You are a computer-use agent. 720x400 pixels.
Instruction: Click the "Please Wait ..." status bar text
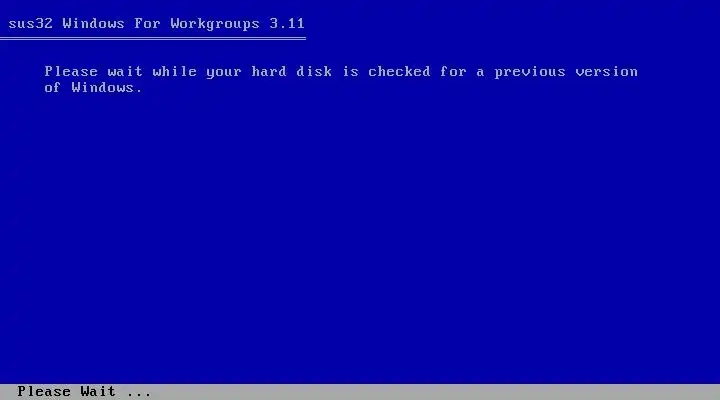(x=84, y=391)
